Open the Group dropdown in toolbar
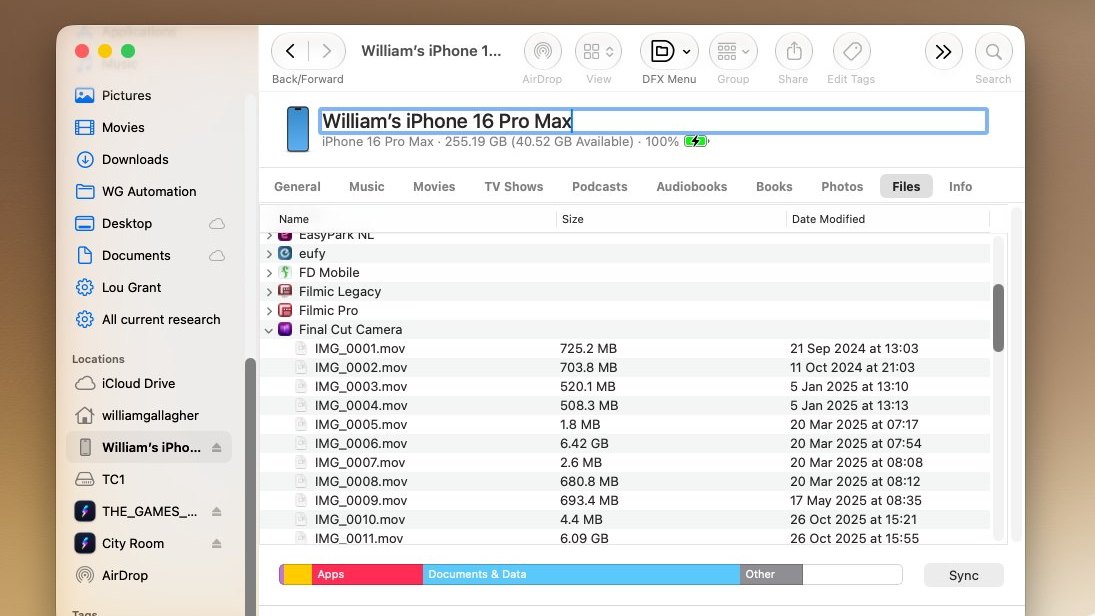This screenshot has height=616, width=1095. (733, 51)
